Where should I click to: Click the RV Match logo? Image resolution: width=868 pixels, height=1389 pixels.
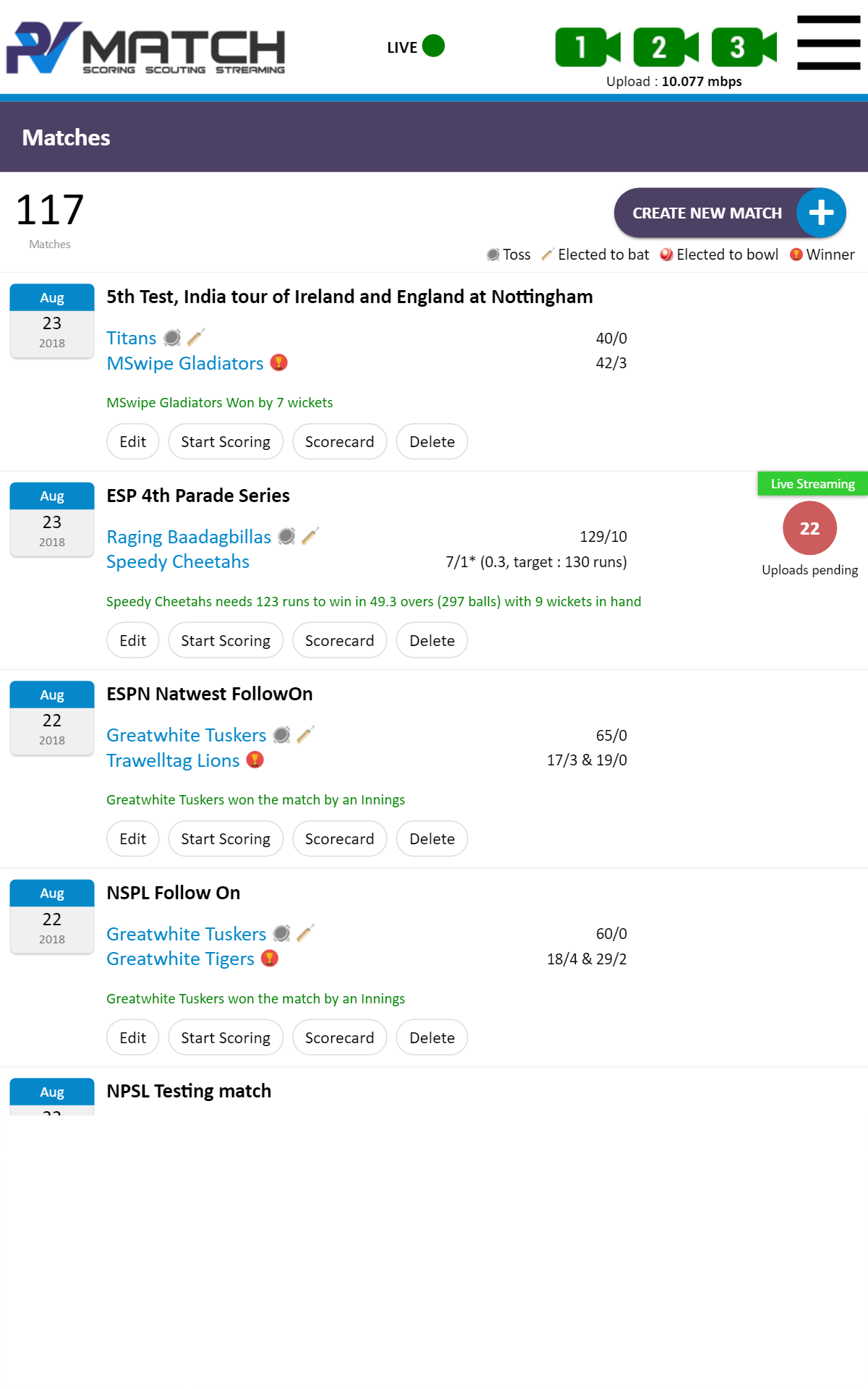(145, 48)
